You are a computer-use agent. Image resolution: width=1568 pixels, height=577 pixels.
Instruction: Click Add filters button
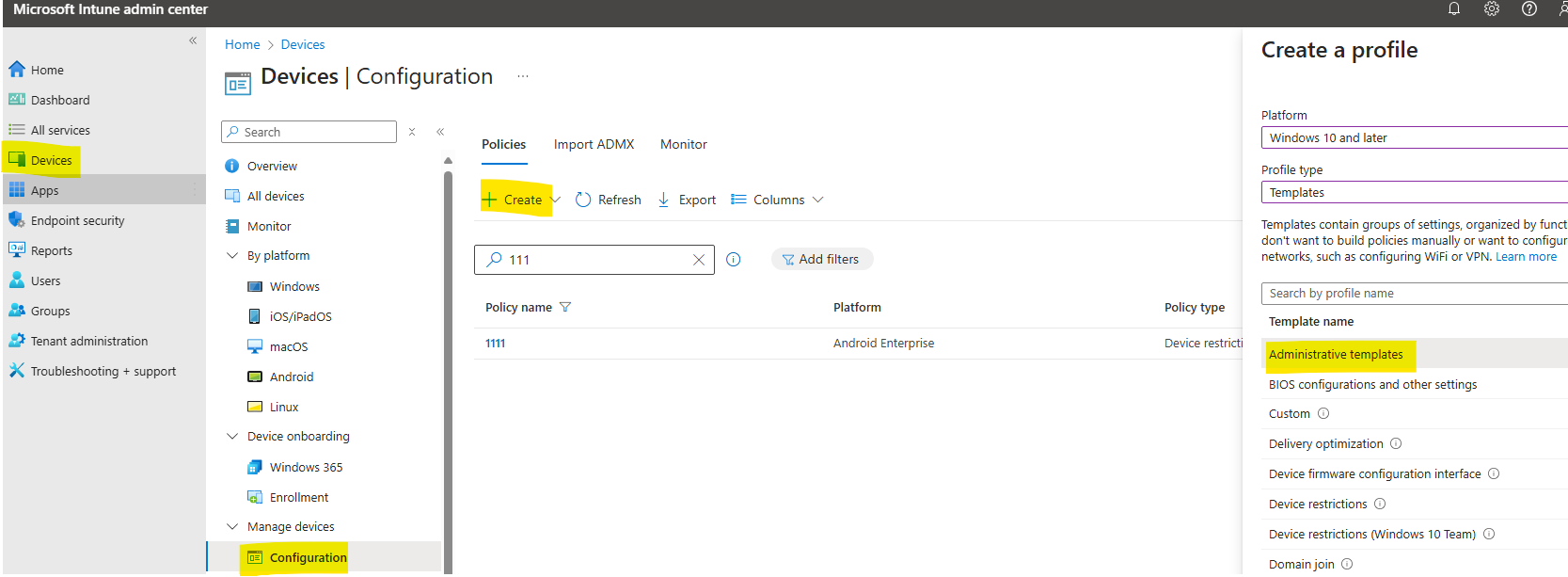click(x=821, y=259)
